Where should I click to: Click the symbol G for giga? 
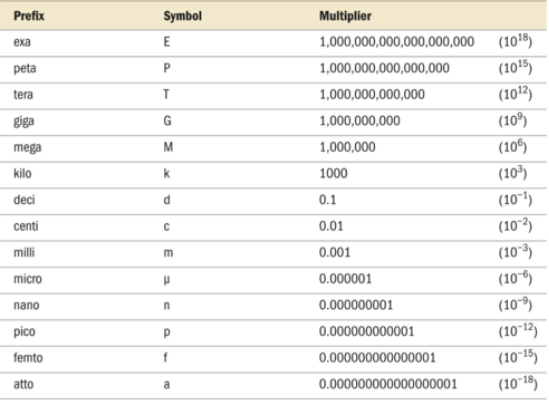167,121
